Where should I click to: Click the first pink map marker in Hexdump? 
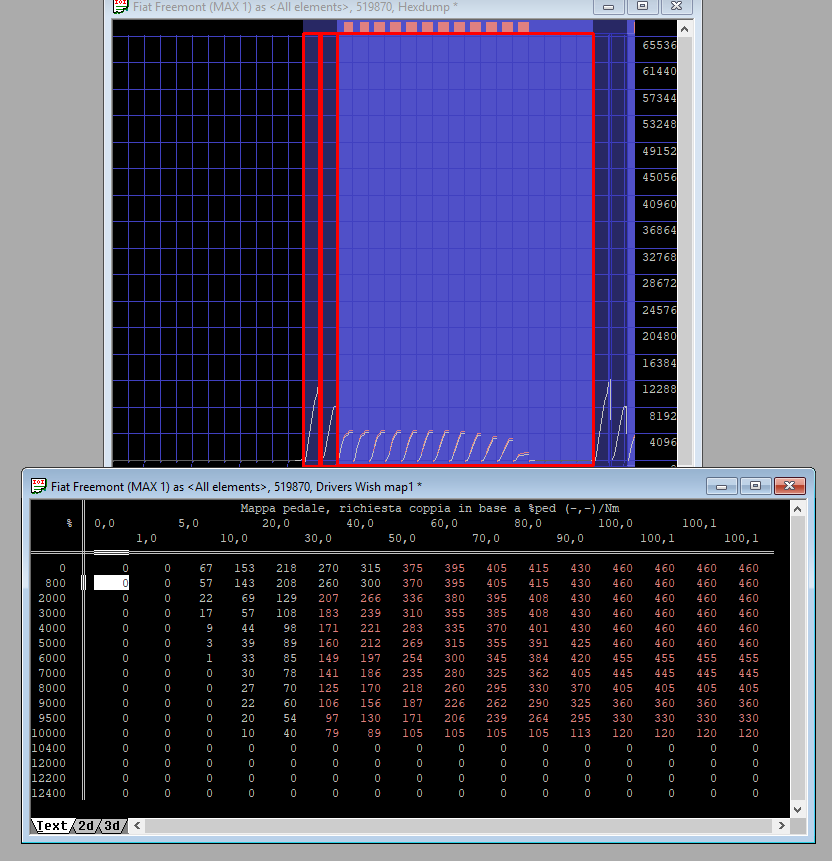(x=347, y=27)
